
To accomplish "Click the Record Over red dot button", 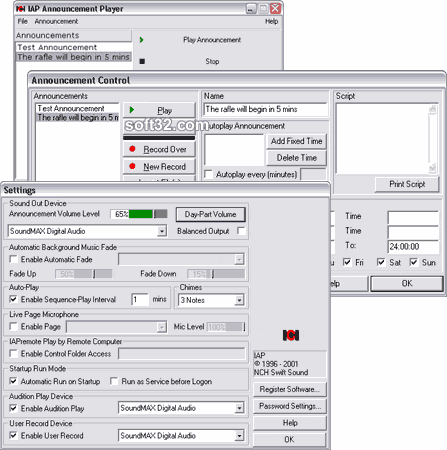I will (x=159, y=149).
